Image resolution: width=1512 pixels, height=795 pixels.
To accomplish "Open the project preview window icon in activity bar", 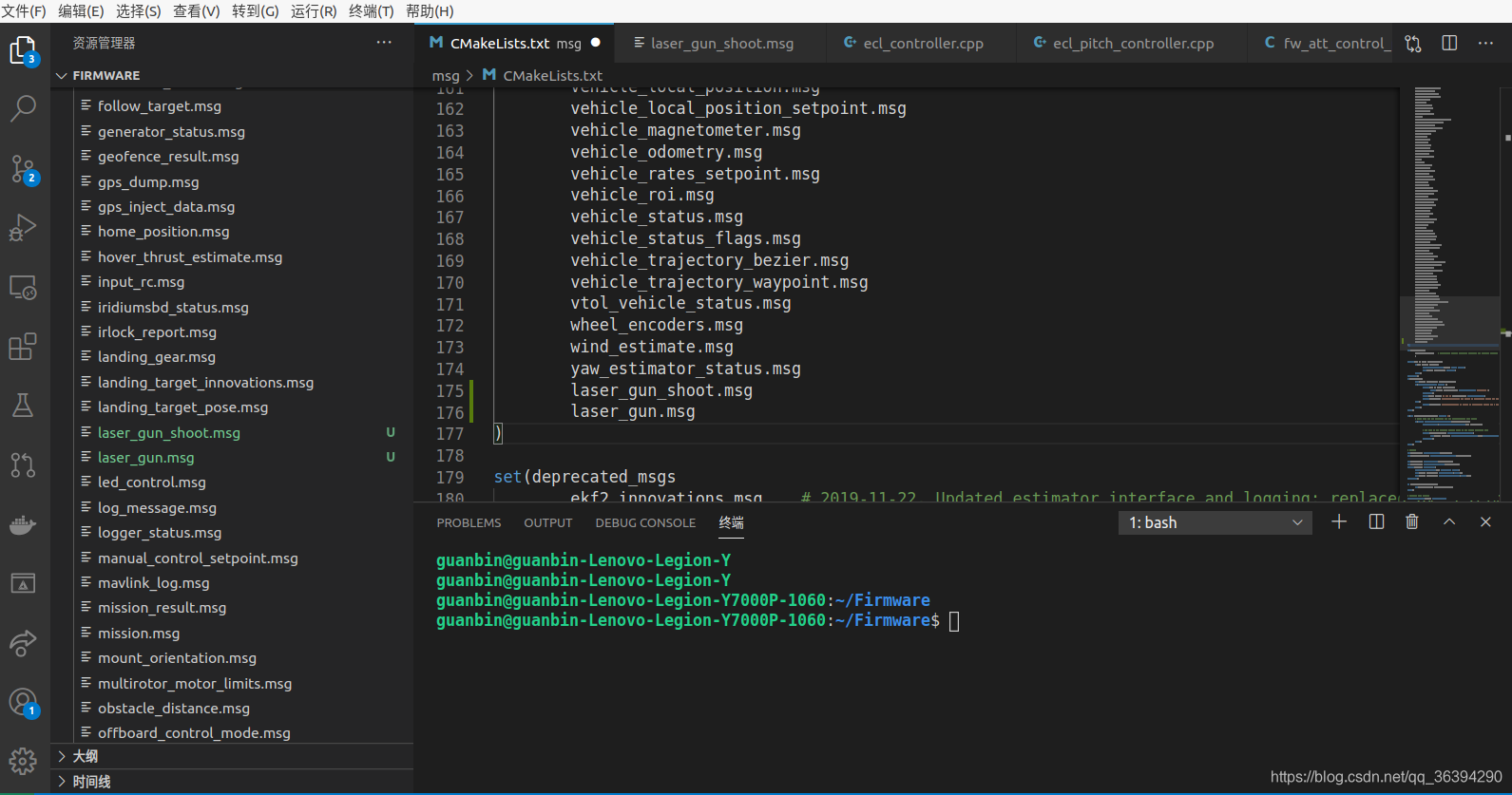I will pos(23,583).
